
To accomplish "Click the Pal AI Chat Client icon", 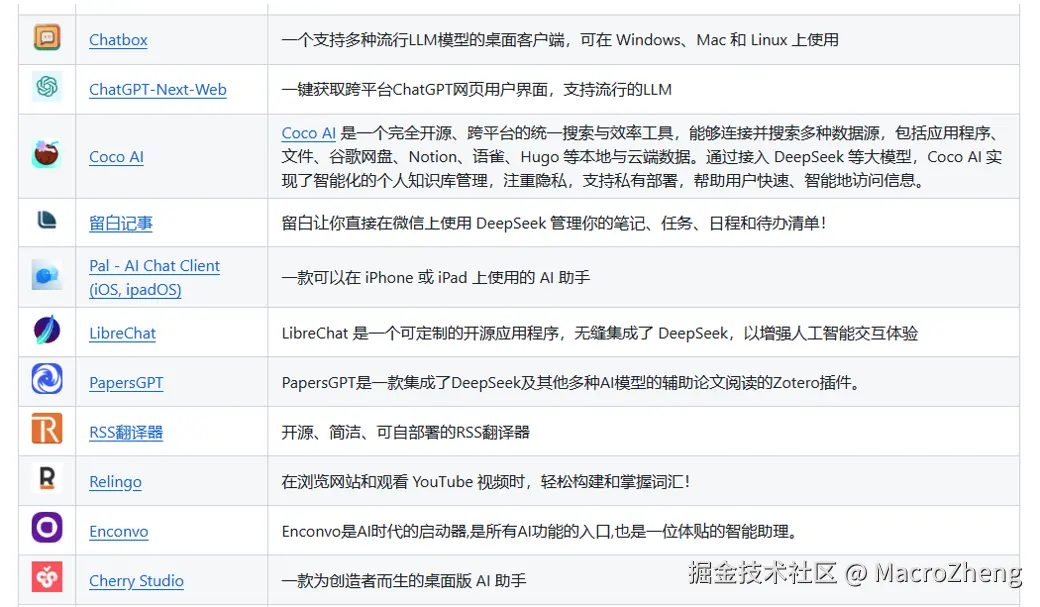I will coord(46,275).
